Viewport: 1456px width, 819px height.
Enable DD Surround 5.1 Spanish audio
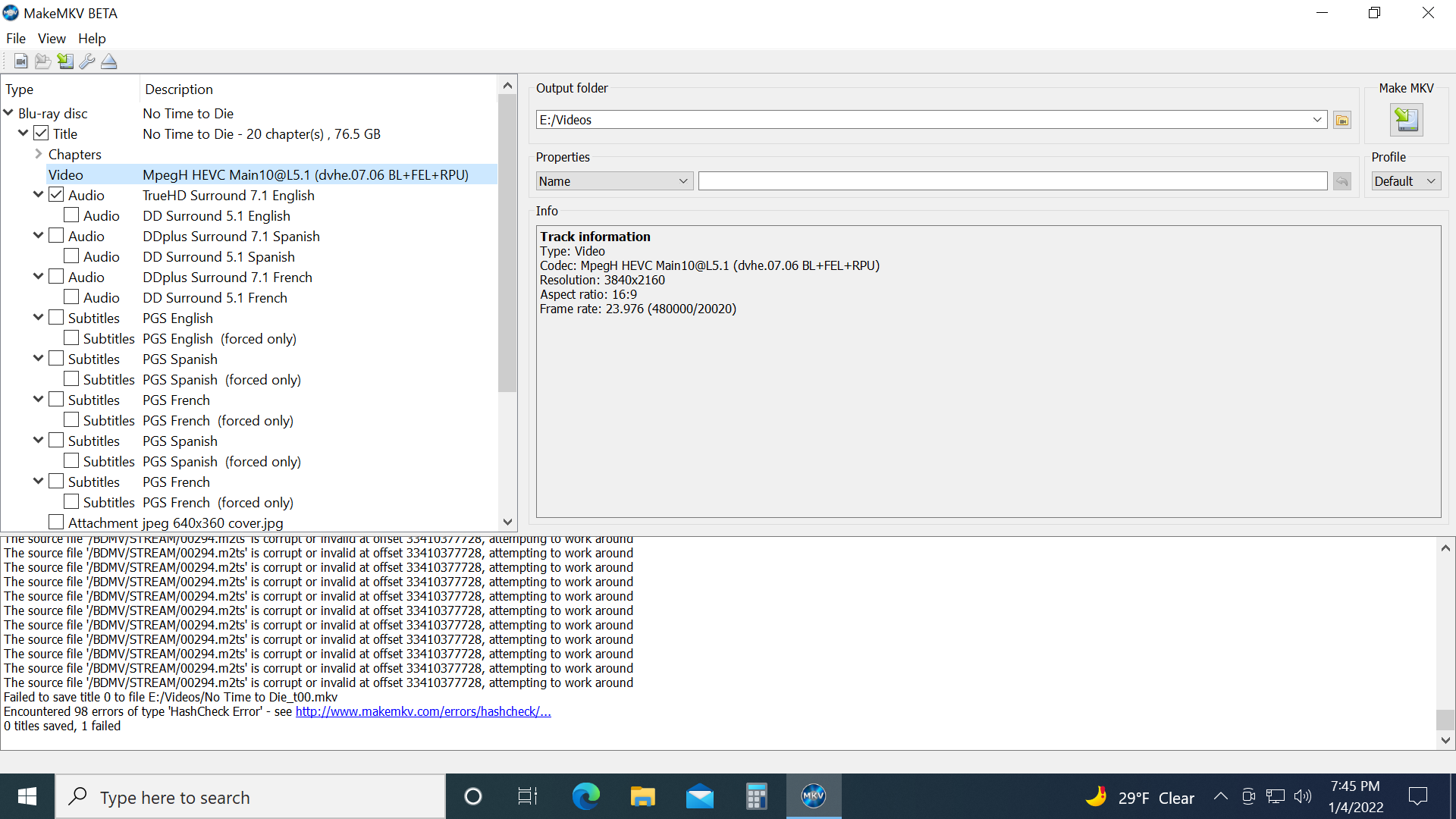[71, 256]
